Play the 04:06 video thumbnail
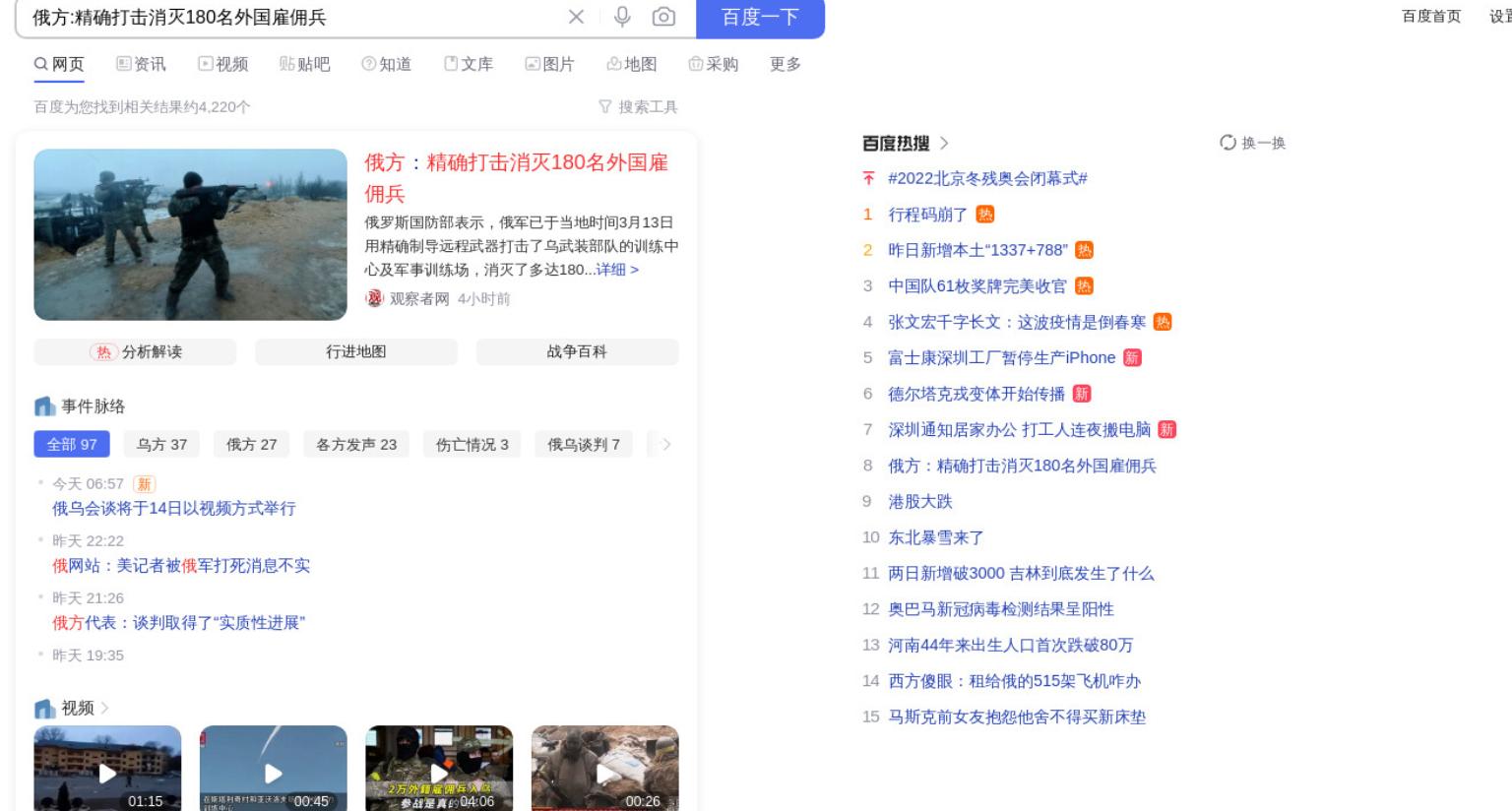The height and width of the screenshot is (811, 1512). [439, 768]
